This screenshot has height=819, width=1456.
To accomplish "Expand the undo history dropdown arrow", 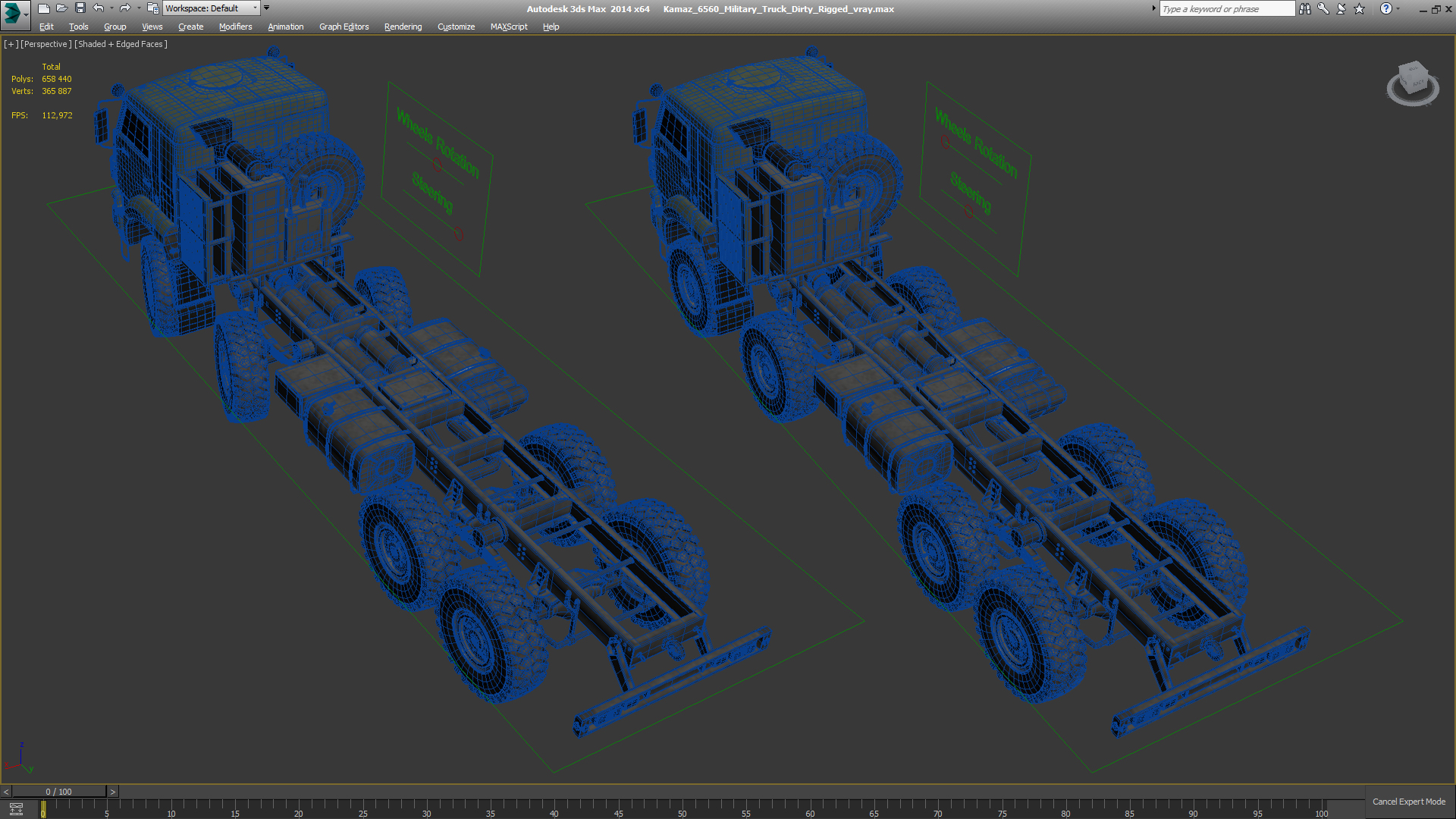I will pyautogui.click(x=111, y=8).
